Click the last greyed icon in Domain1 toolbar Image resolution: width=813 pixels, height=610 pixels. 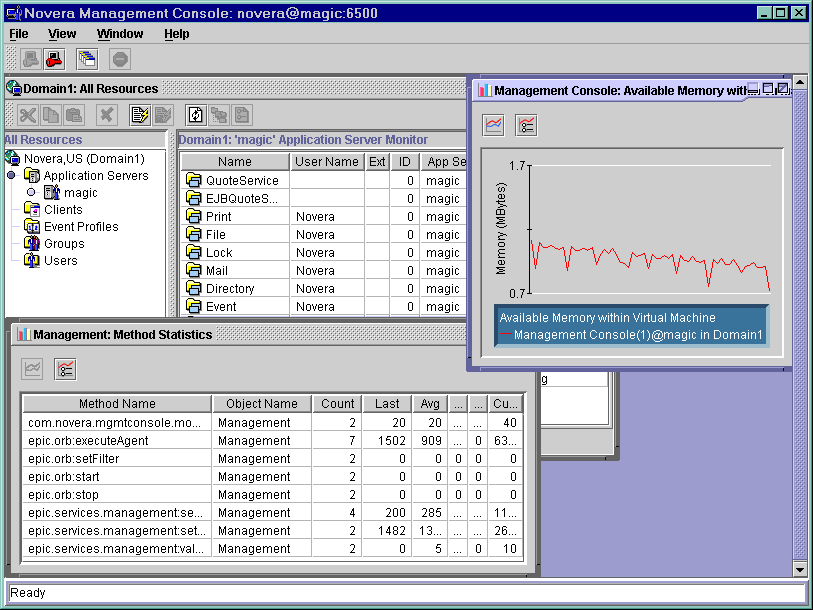242,115
